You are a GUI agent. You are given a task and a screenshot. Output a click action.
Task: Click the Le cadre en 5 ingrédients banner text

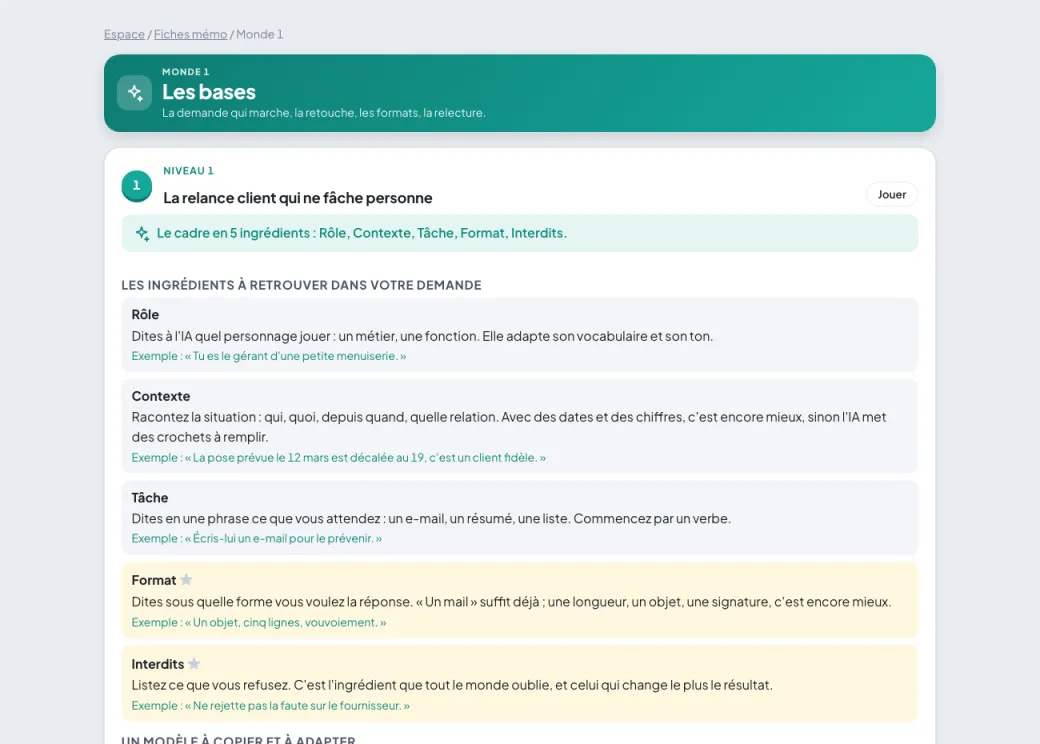(361, 233)
